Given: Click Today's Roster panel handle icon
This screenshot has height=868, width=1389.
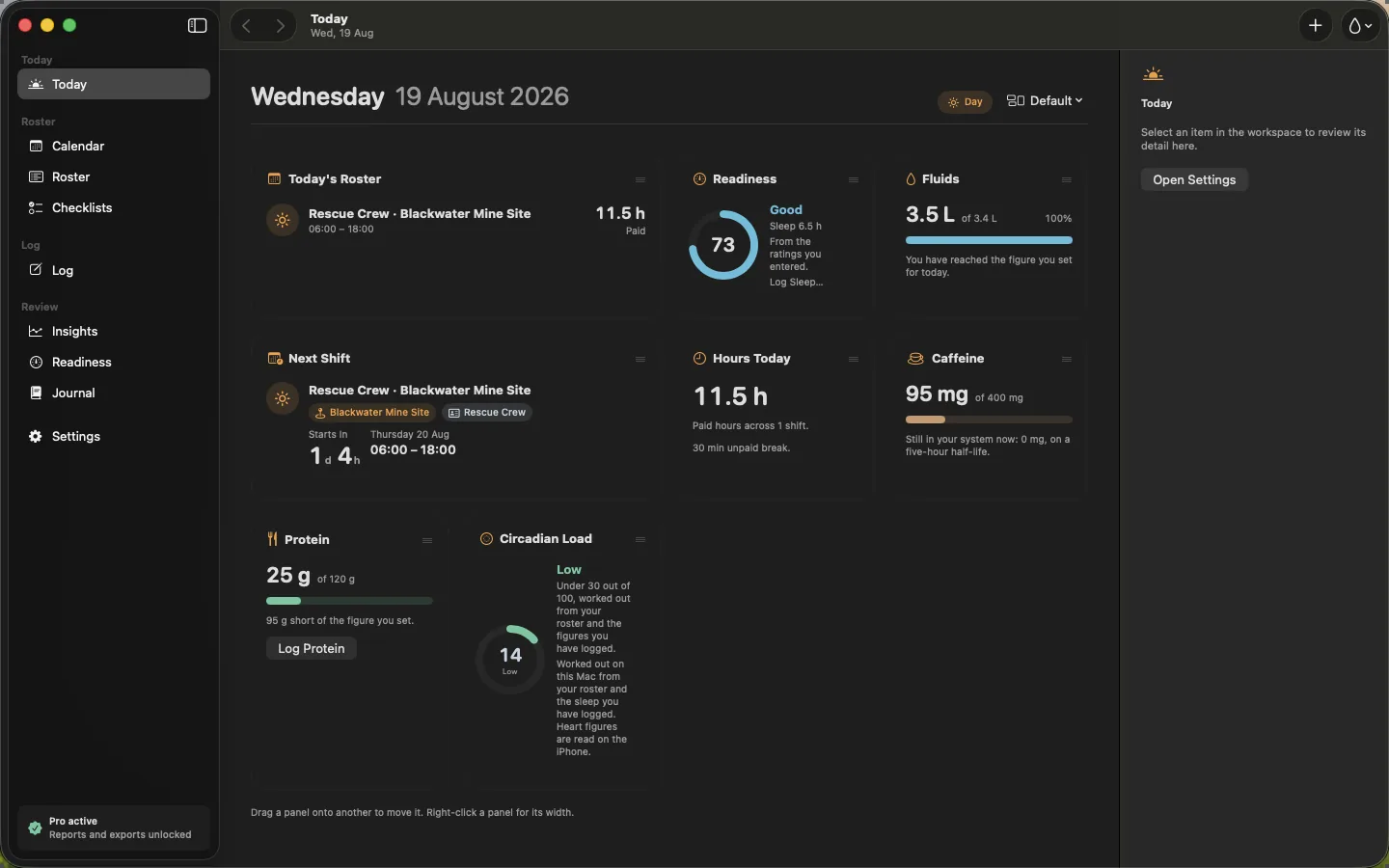Looking at the screenshot, I should pyautogui.click(x=640, y=180).
